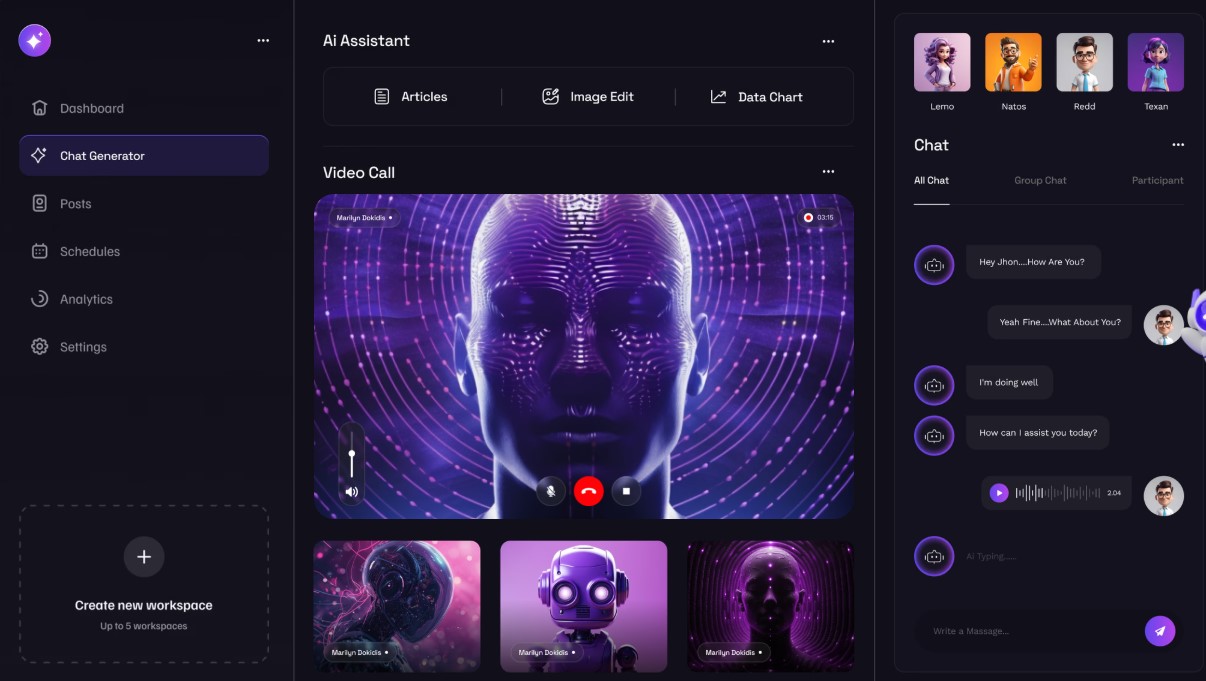Open Schedules calendar page
Viewport: 1206px width, 681px height.
[89, 252]
